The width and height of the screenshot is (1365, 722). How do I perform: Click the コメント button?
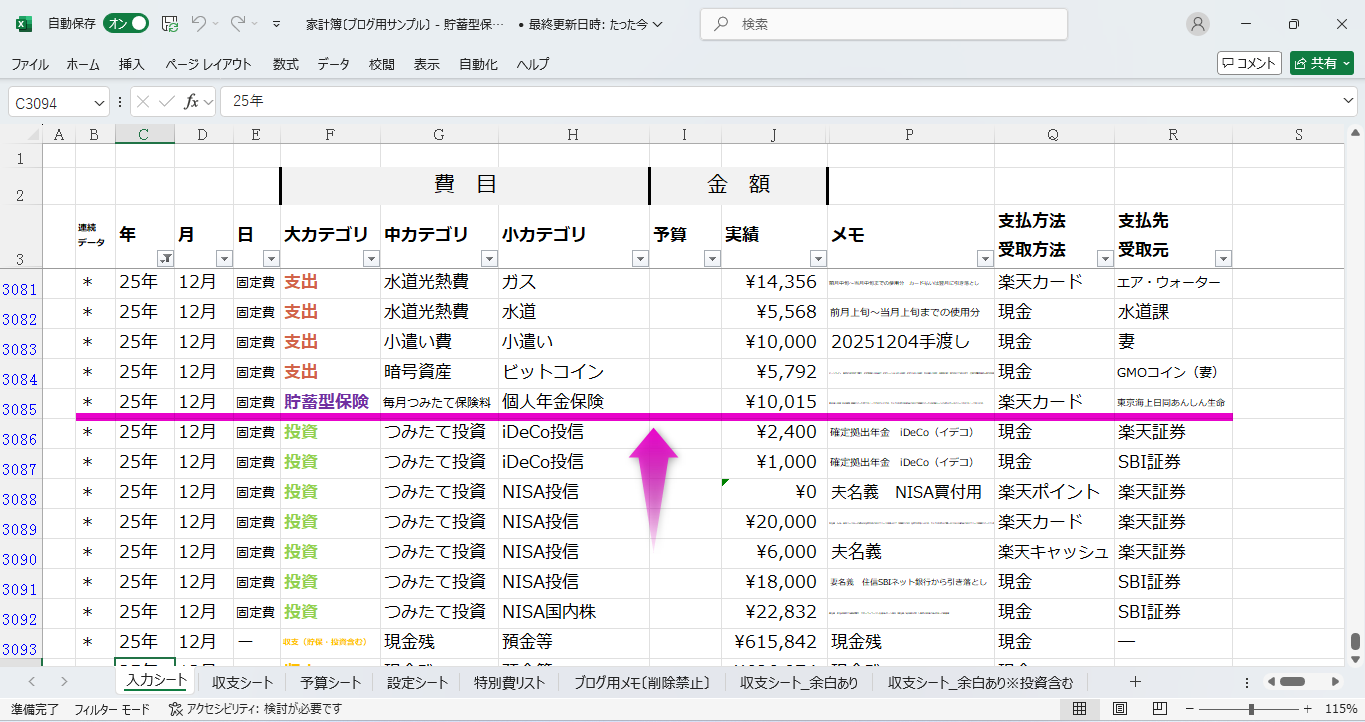1249,63
